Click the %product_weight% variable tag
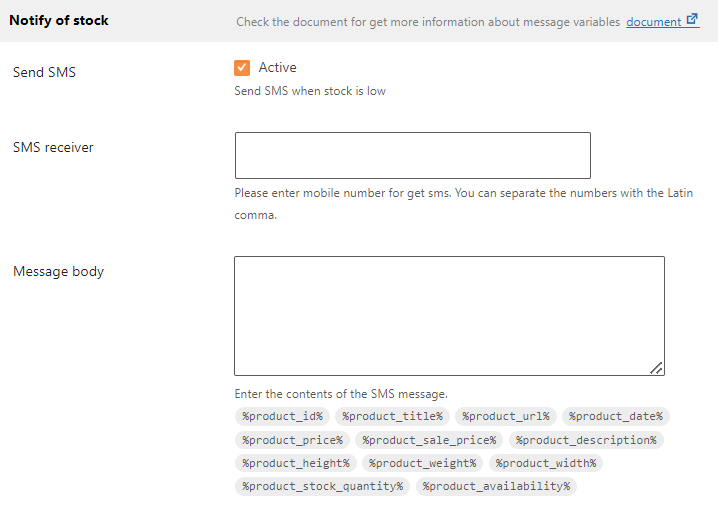This screenshot has height=507, width=718. (423, 463)
